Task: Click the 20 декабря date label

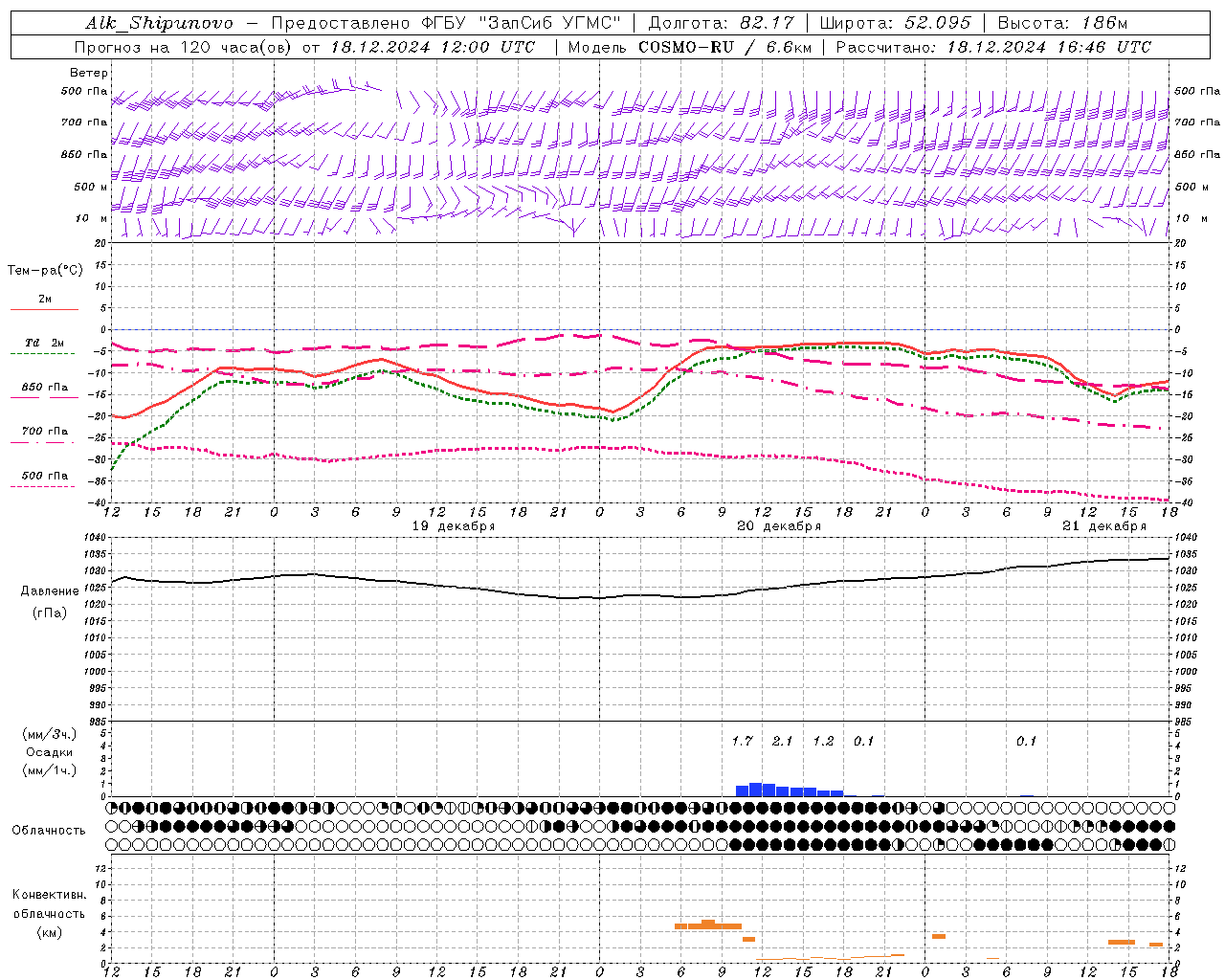Action: point(779,526)
